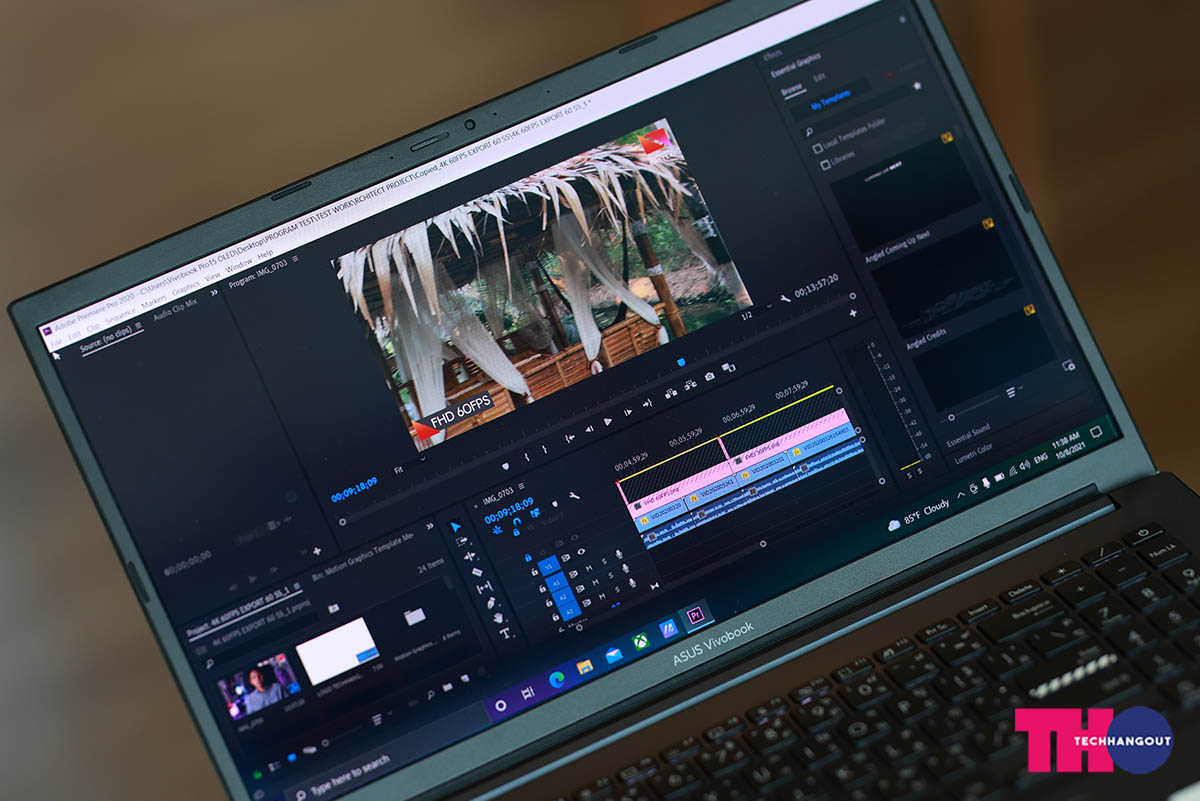Viewport: 1200px width, 801px height.
Task: Play the sequence in the Program monitor
Action: click(608, 423)
